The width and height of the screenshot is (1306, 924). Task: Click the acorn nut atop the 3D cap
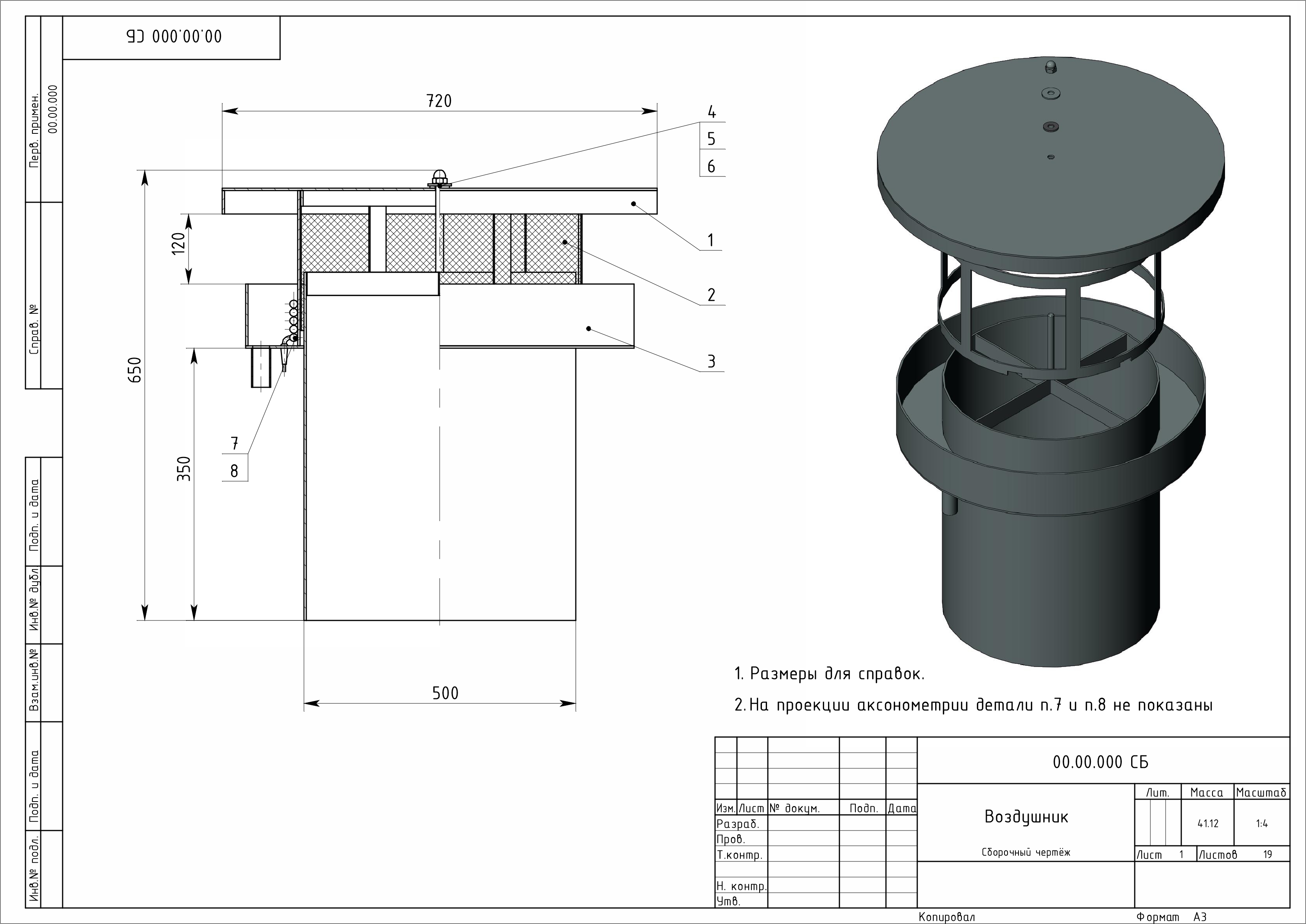[x=1050, y=67]
